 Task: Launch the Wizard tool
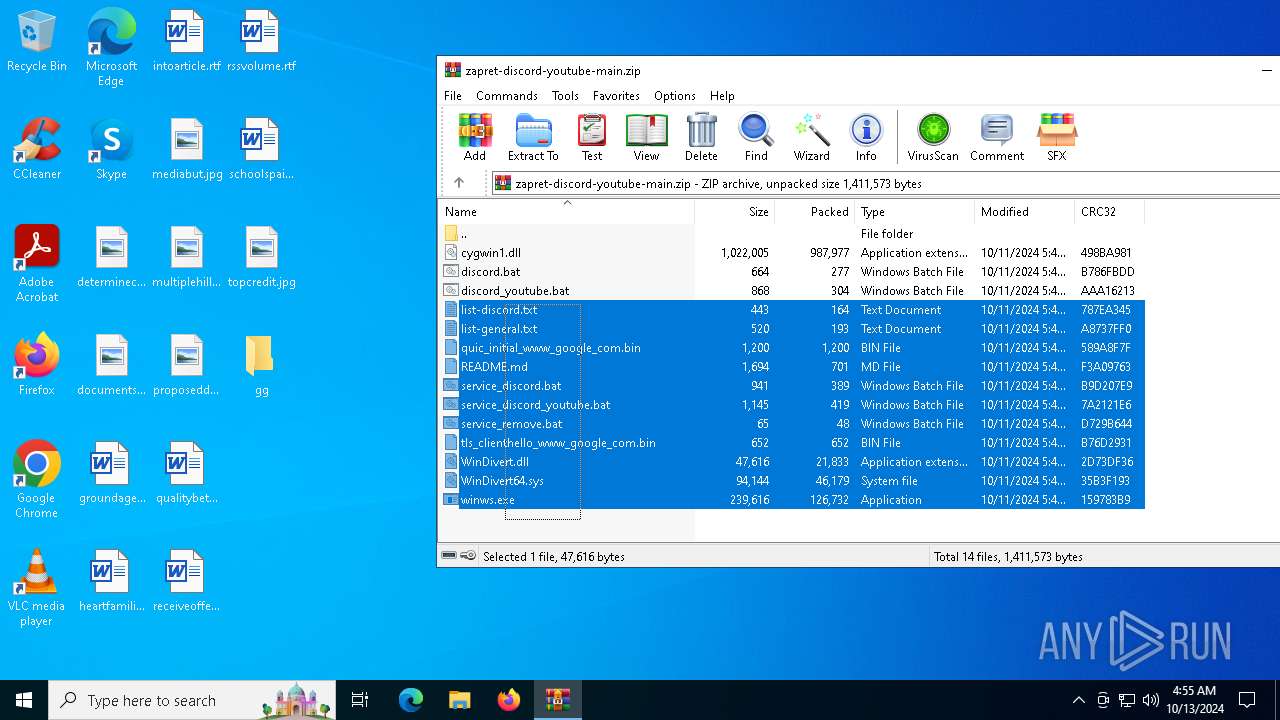812,137
